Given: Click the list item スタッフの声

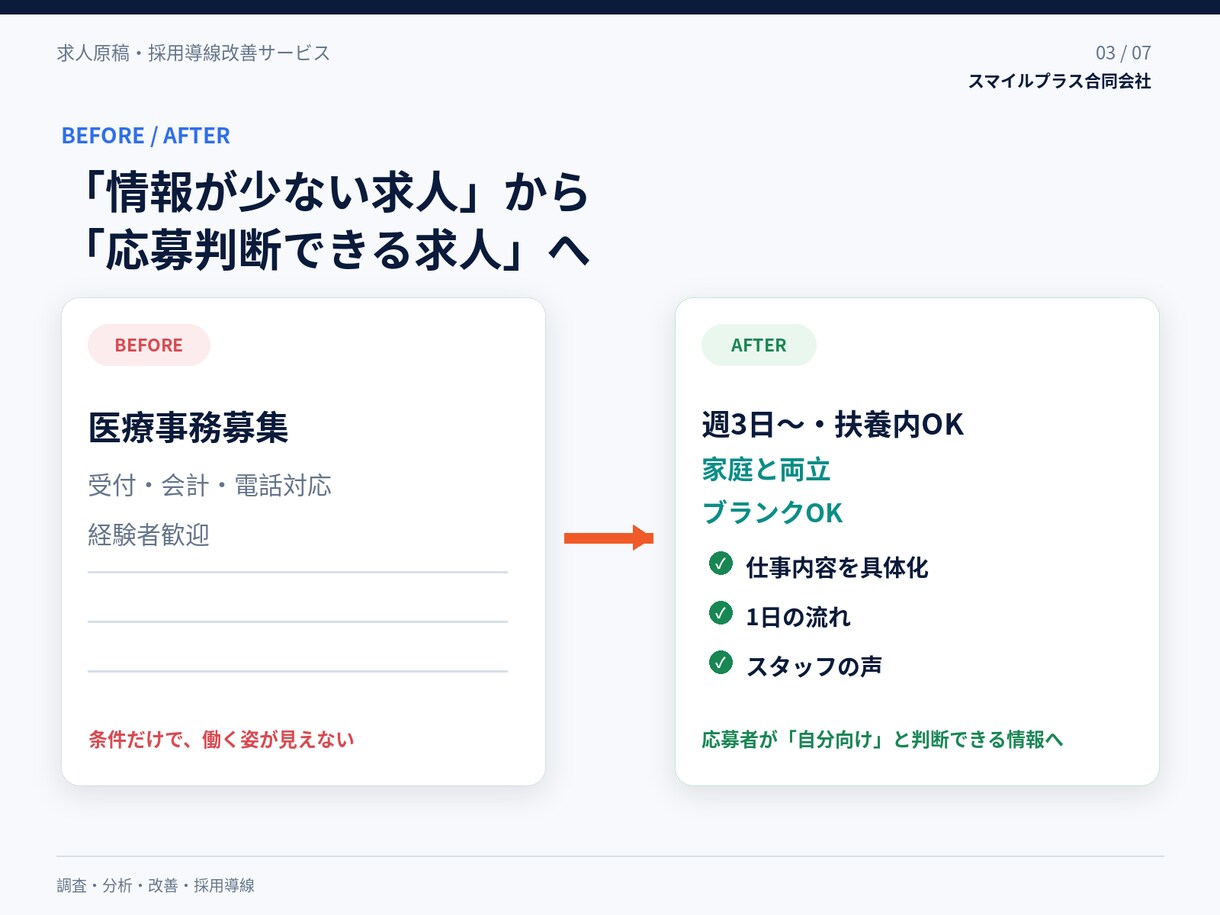Looking at the screenshot, I should click(814, 666).
